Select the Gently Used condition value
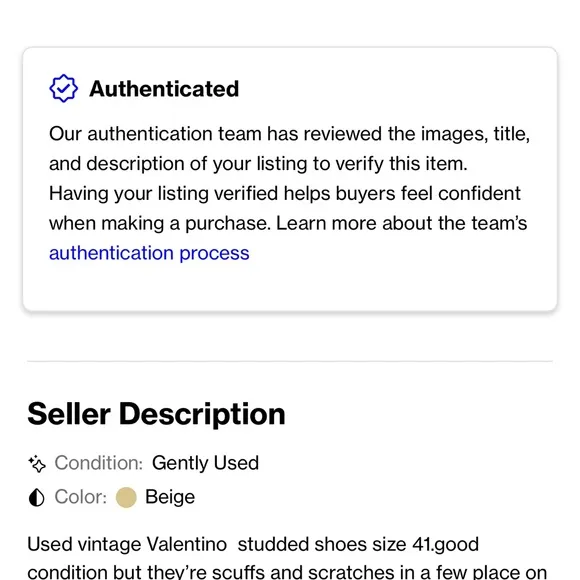 tap(205, 463)
